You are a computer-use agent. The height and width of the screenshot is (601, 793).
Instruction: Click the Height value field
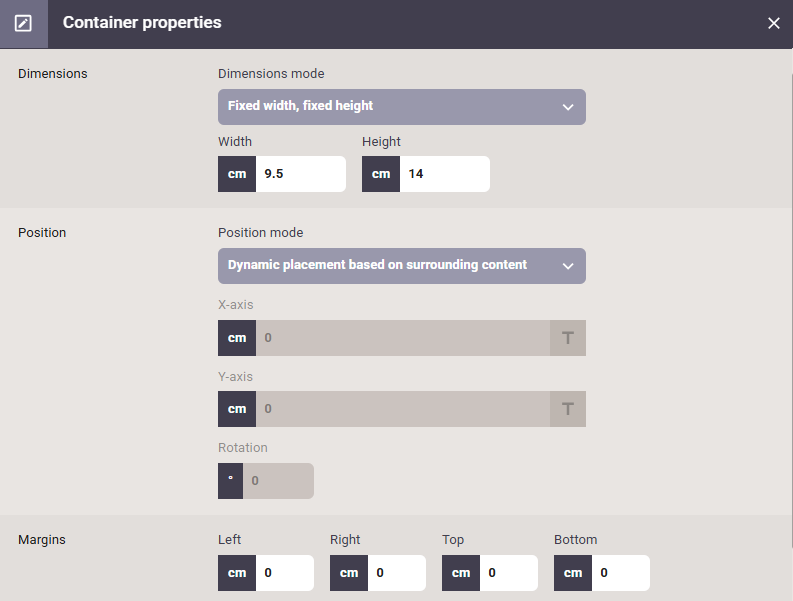pyautogui.click(x=445, y=174)
